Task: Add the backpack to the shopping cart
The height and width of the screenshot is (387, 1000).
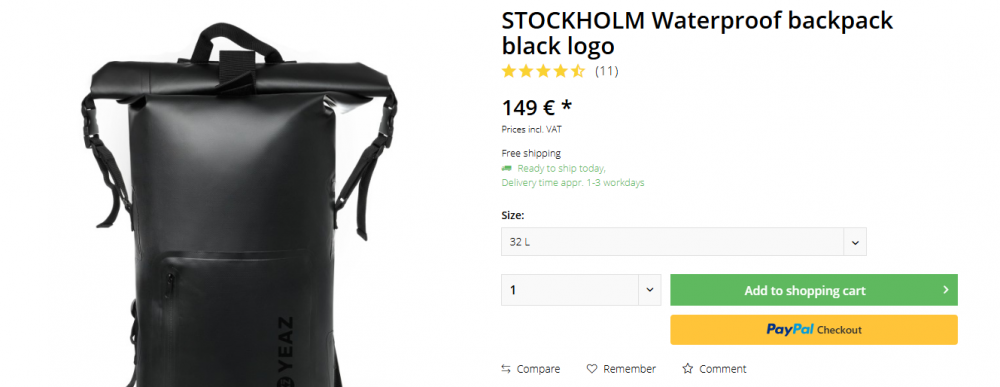Action: [814, 290]
